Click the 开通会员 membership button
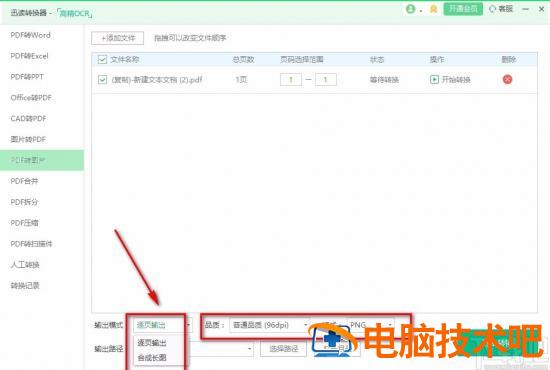 coord(463,9)
